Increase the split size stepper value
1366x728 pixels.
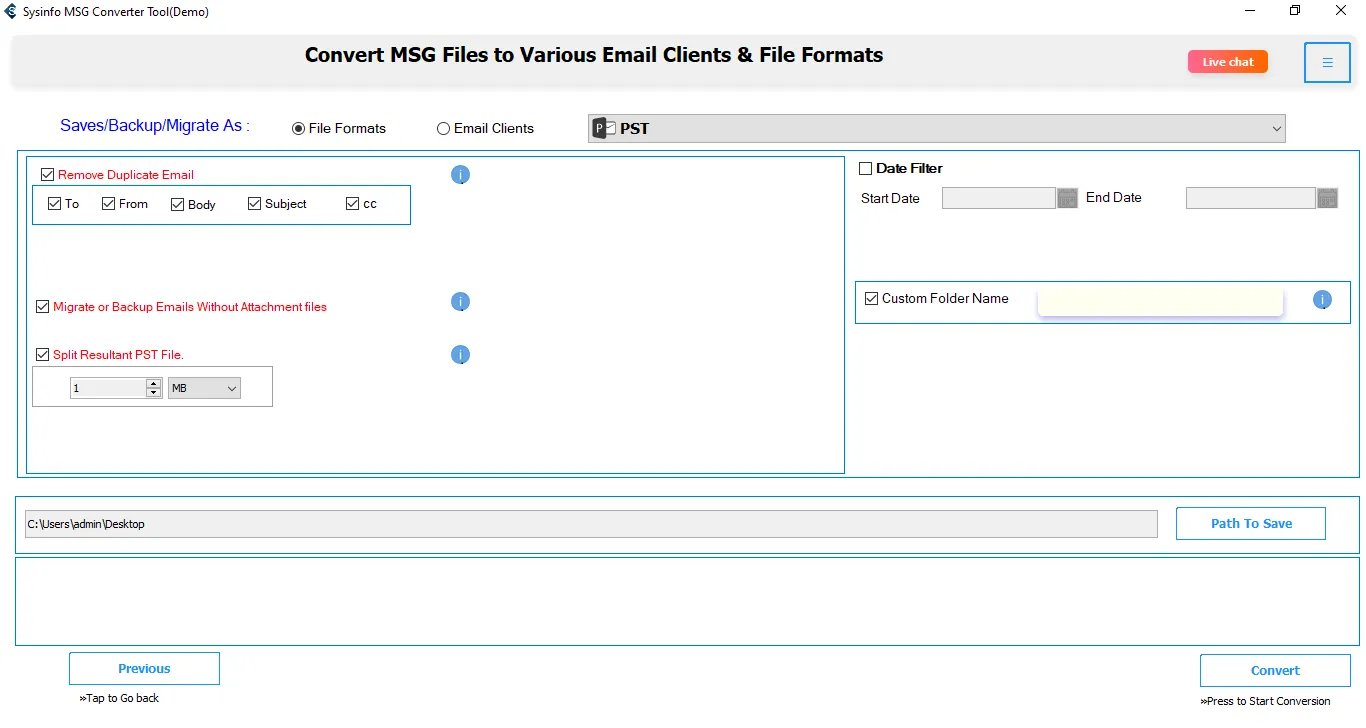[153, 383]
